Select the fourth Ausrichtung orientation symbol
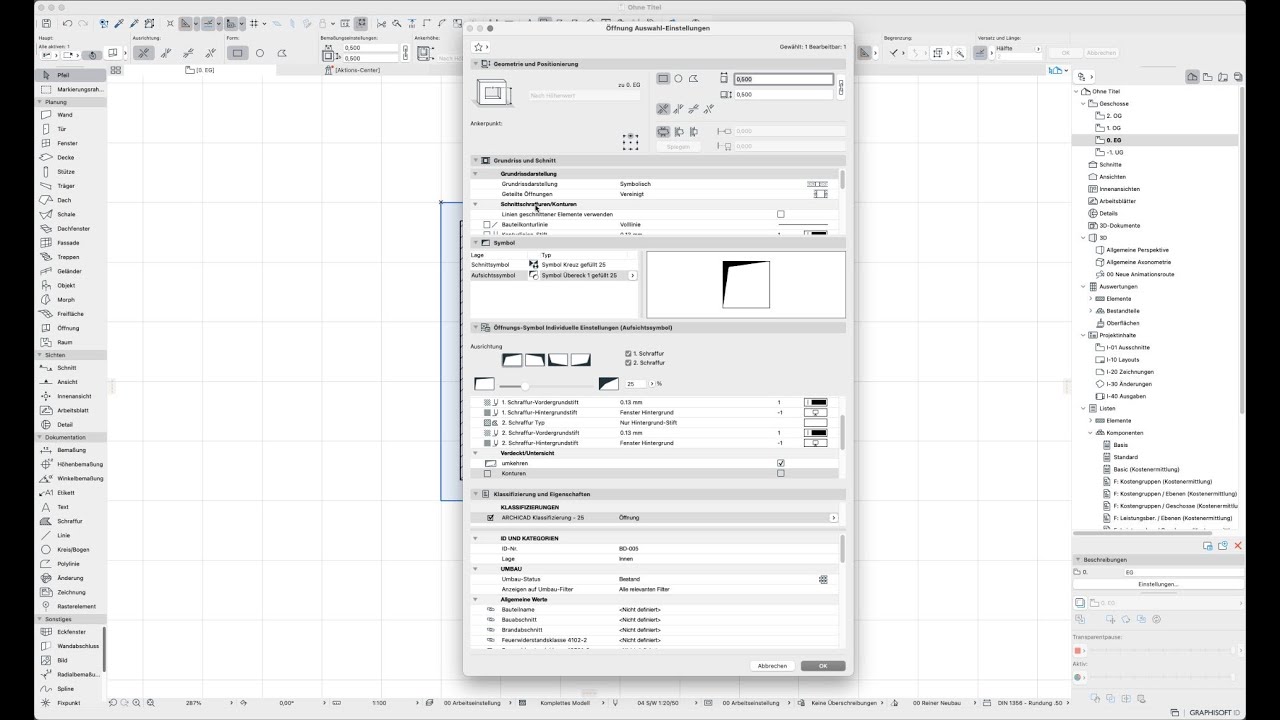1280x720 pixels. click(580, 360)
